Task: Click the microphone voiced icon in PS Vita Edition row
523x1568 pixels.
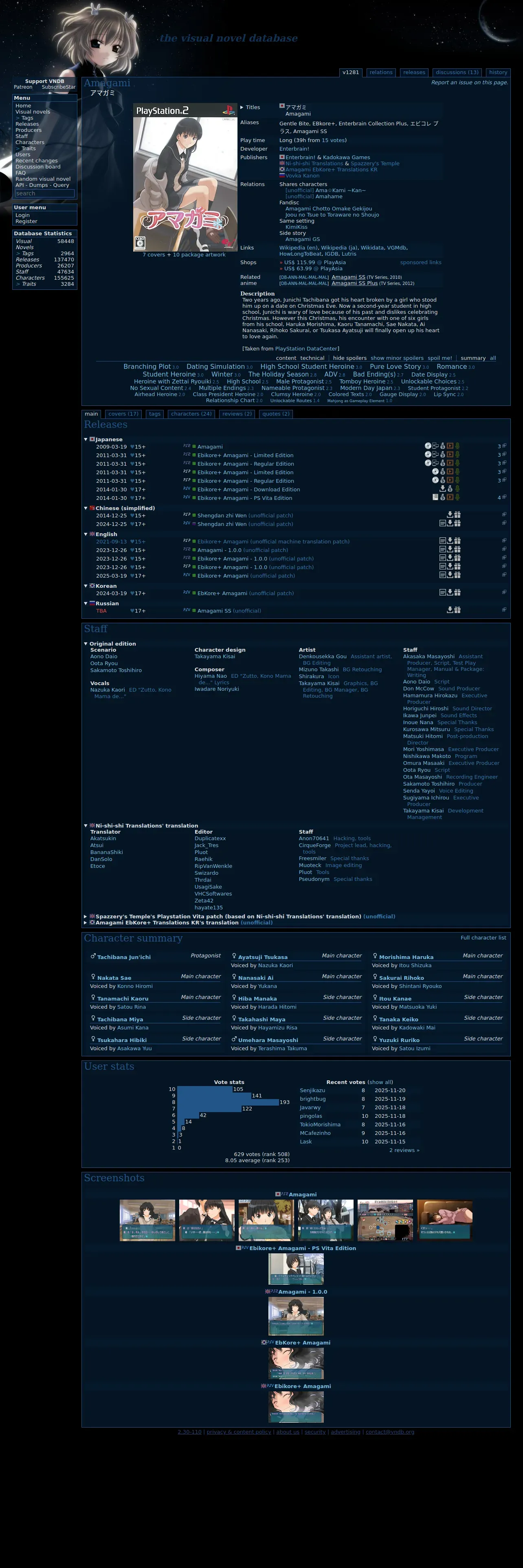Action: tap(457, 497)
